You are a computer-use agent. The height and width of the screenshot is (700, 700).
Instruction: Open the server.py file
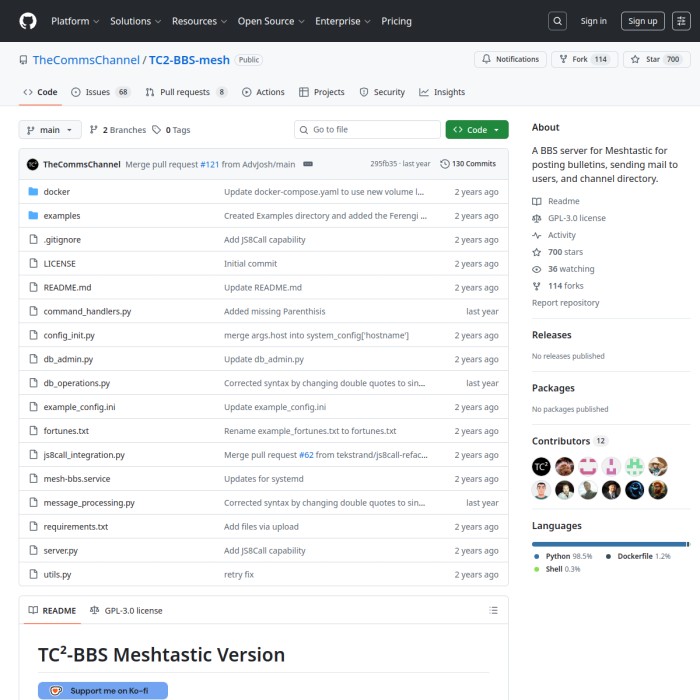(x=60, y=551)
